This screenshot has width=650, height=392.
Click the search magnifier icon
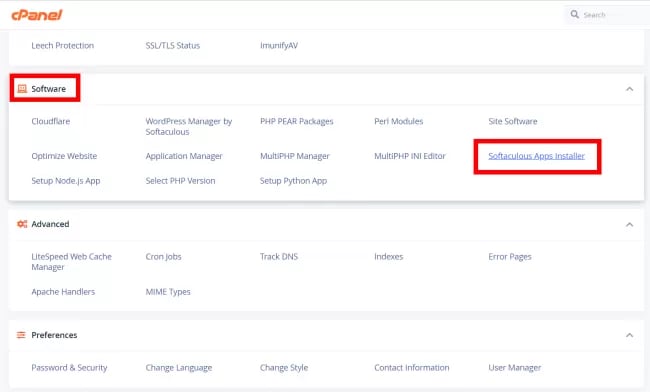575,15
